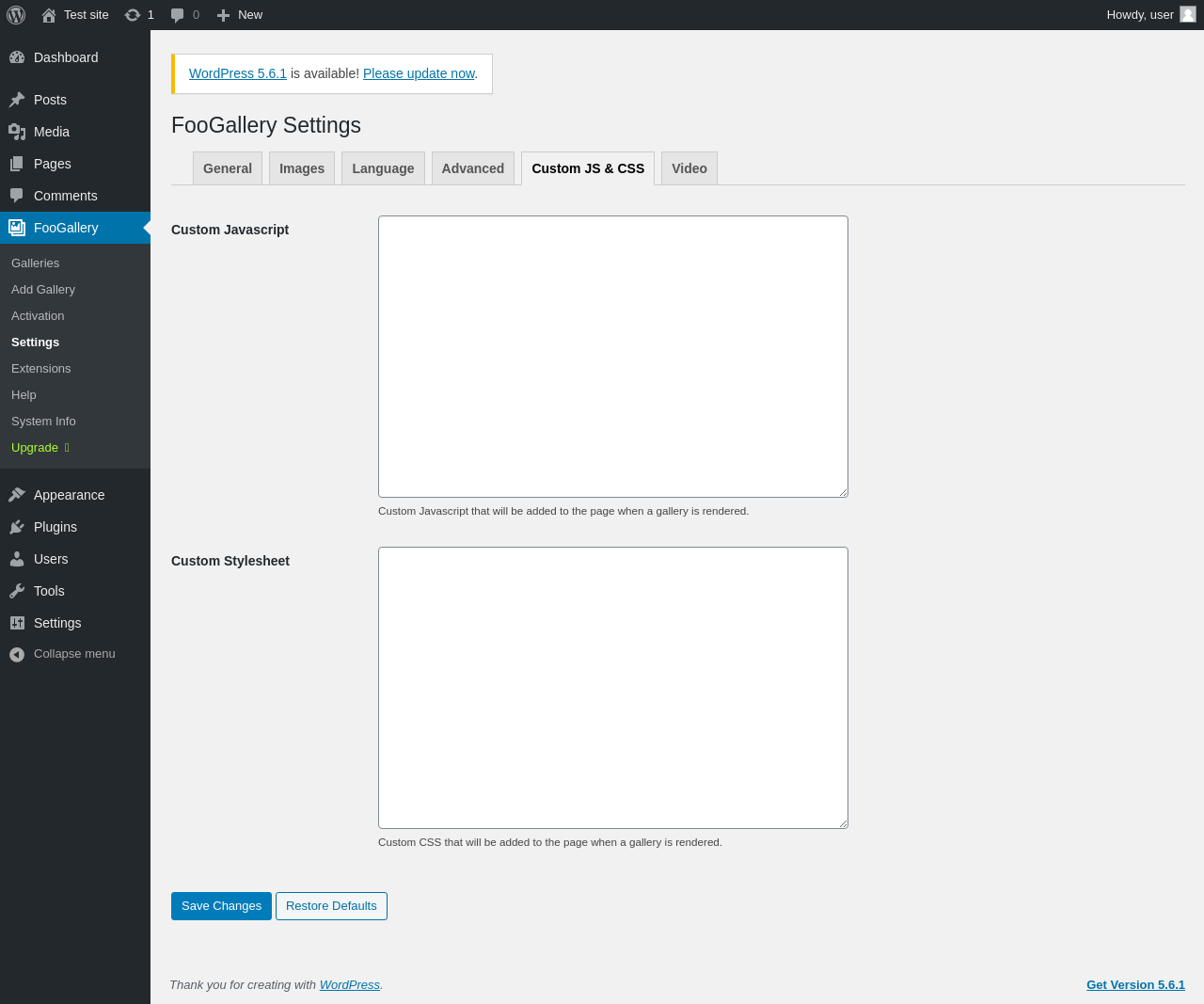
Task: Focus the Custom Javascript text area
Action: (x=613, y=357)
